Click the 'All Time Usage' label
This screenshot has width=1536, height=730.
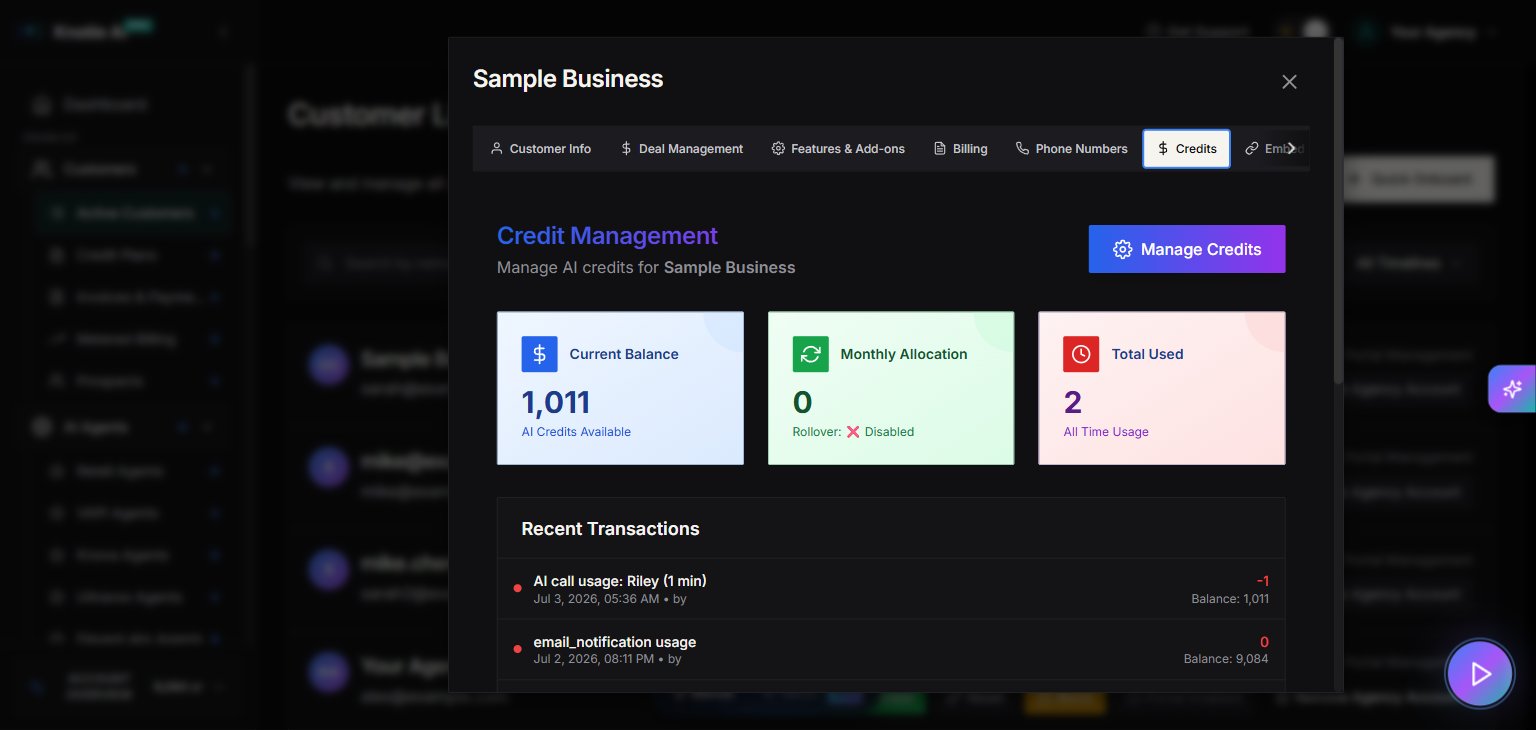coord(1106,432)
